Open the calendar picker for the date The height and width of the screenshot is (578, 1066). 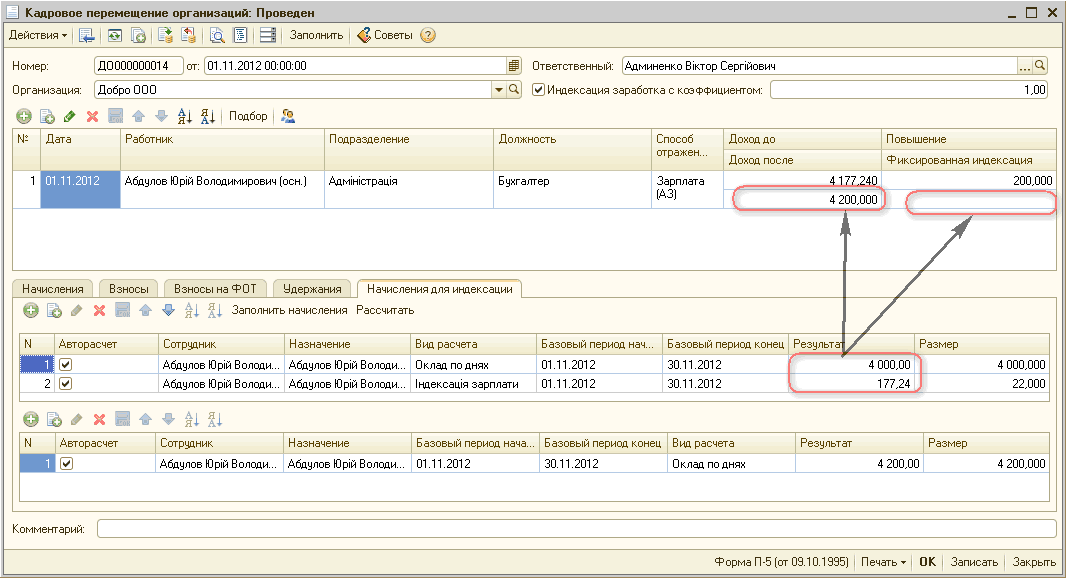click(x=514, y=66)
